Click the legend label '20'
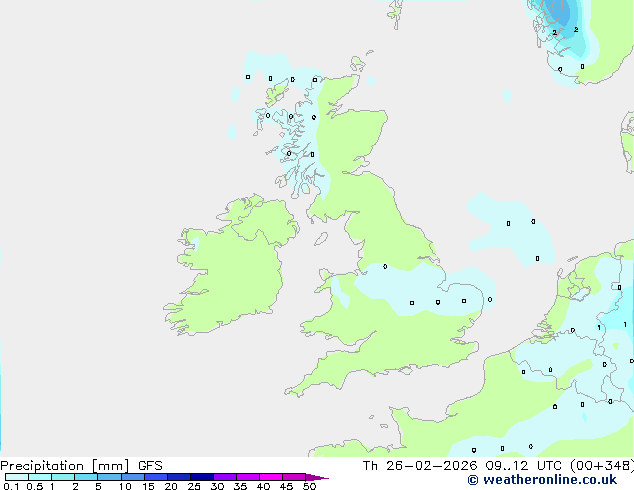This screenshot has height=490, width=634. (171, 486)
